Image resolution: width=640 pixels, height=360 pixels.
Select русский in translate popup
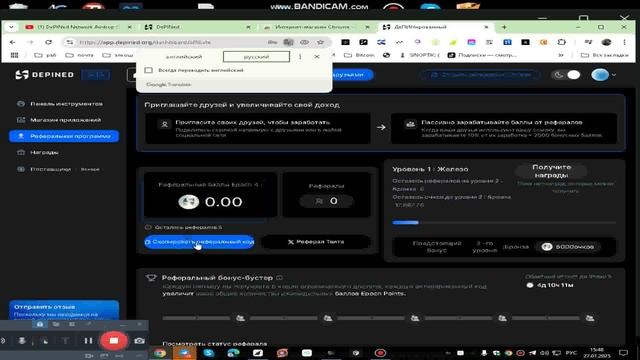click(x=256, y=57)
